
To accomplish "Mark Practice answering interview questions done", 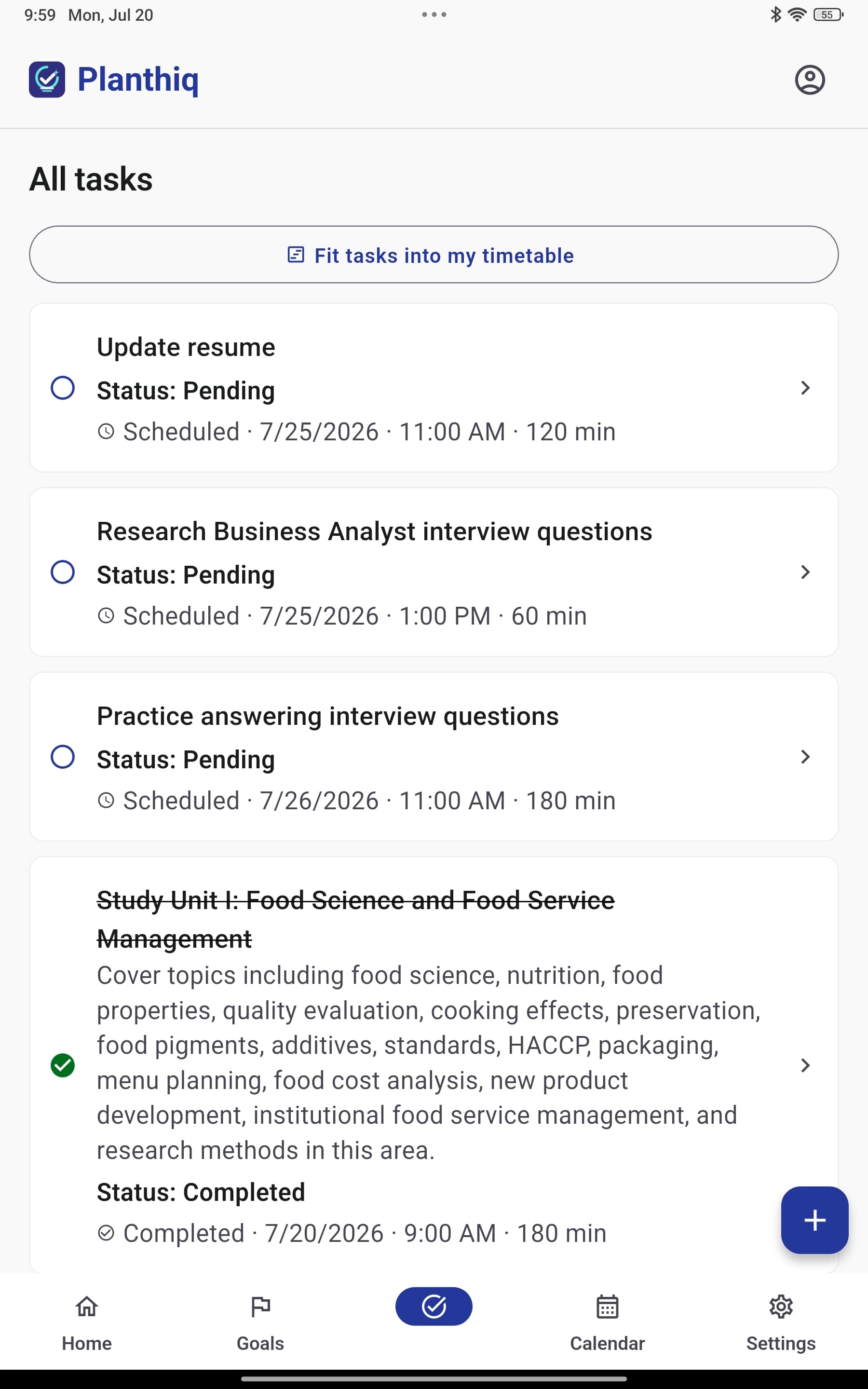I will coord(63,757).
